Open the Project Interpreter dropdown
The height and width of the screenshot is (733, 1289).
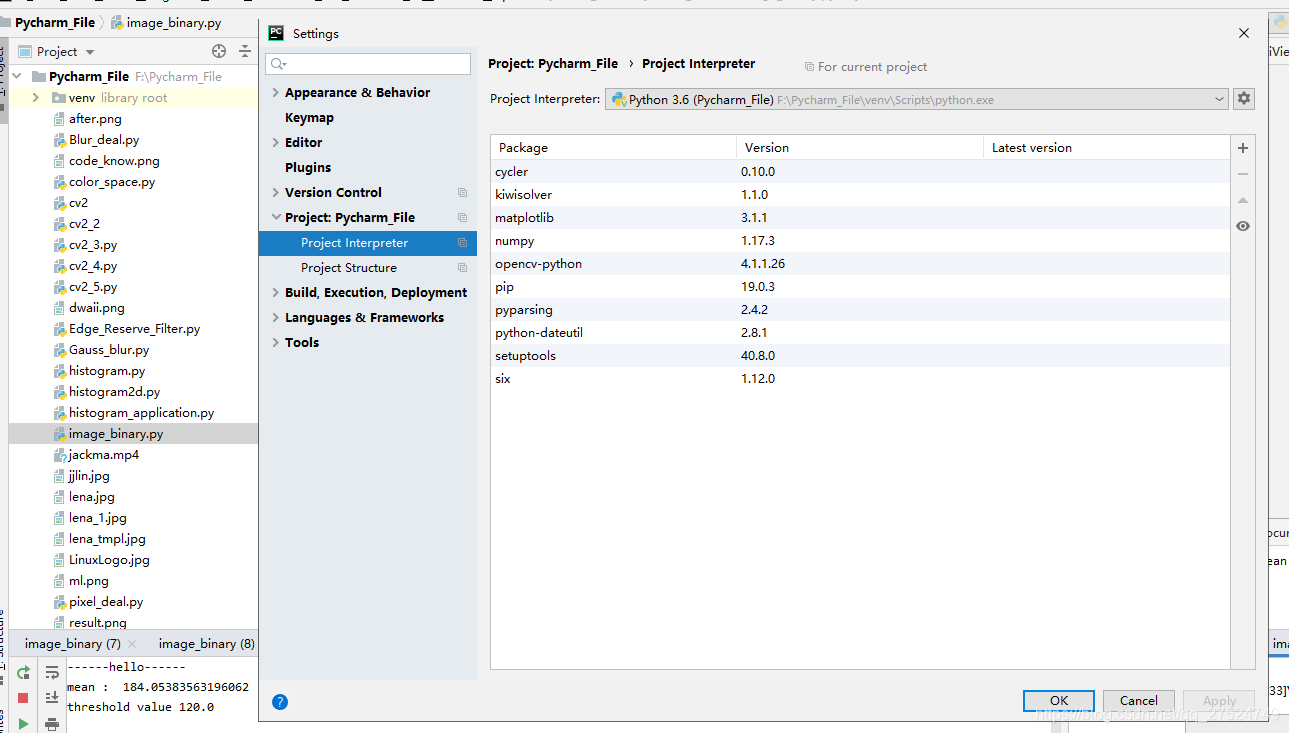point(1218,98)
